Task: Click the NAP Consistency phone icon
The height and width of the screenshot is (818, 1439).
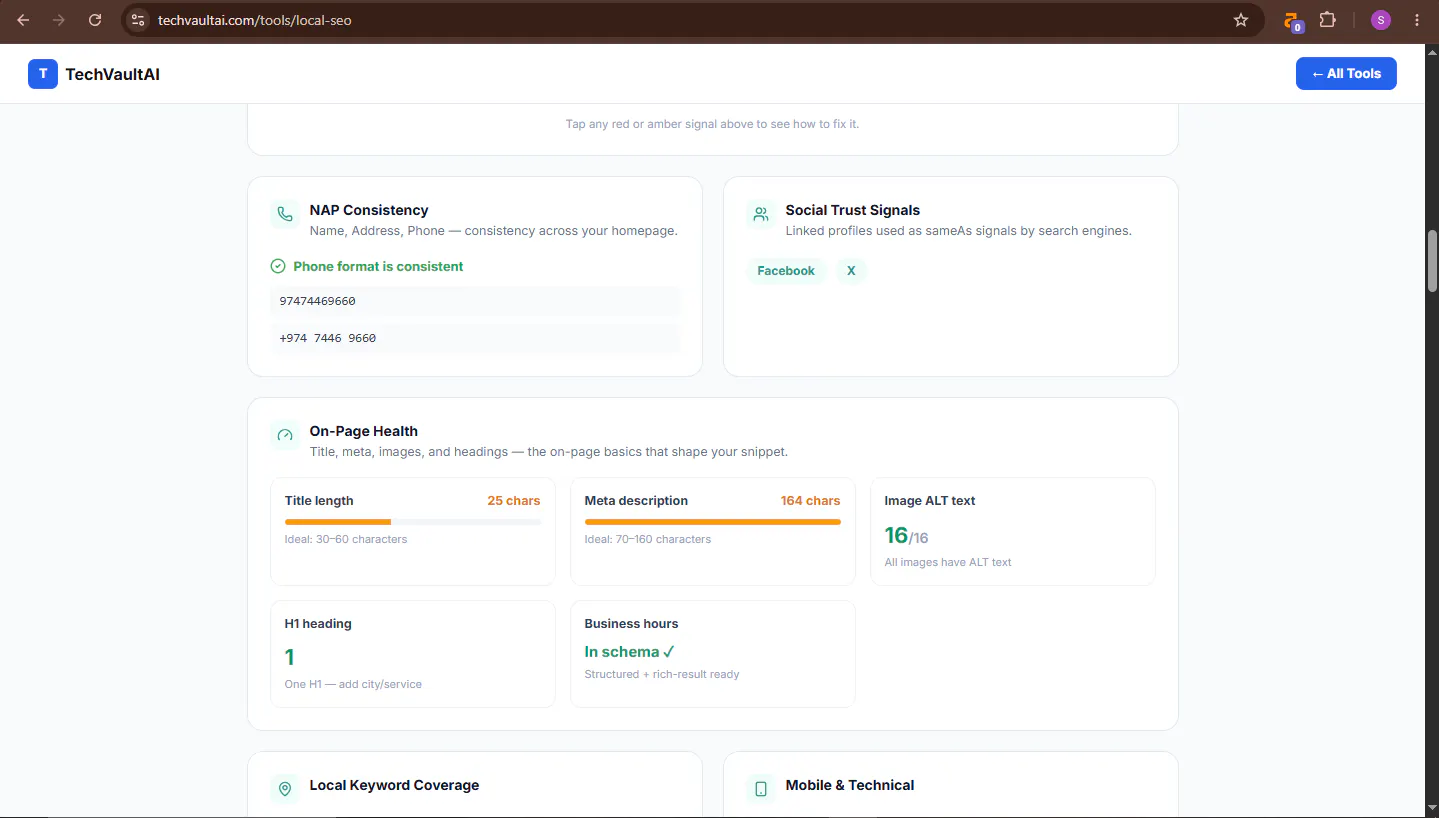Action: point(285,214)
